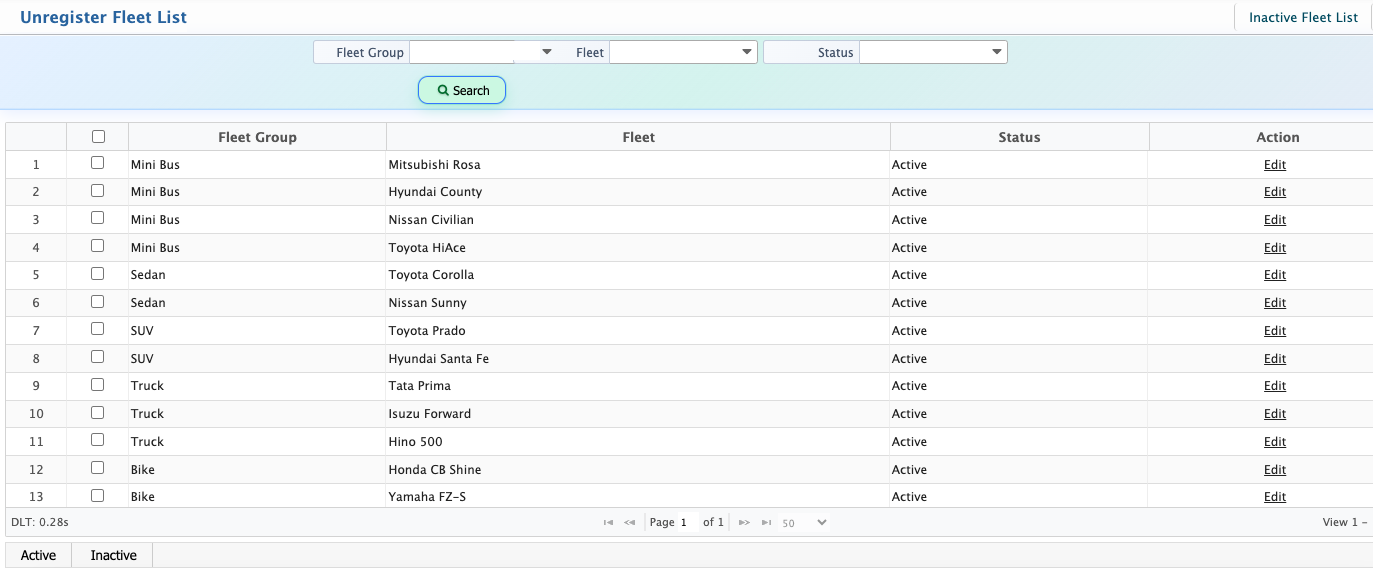Edit the Hino 500 fleet
The width and height of the screenshot is (1373, 568).
pos(1275,442)
